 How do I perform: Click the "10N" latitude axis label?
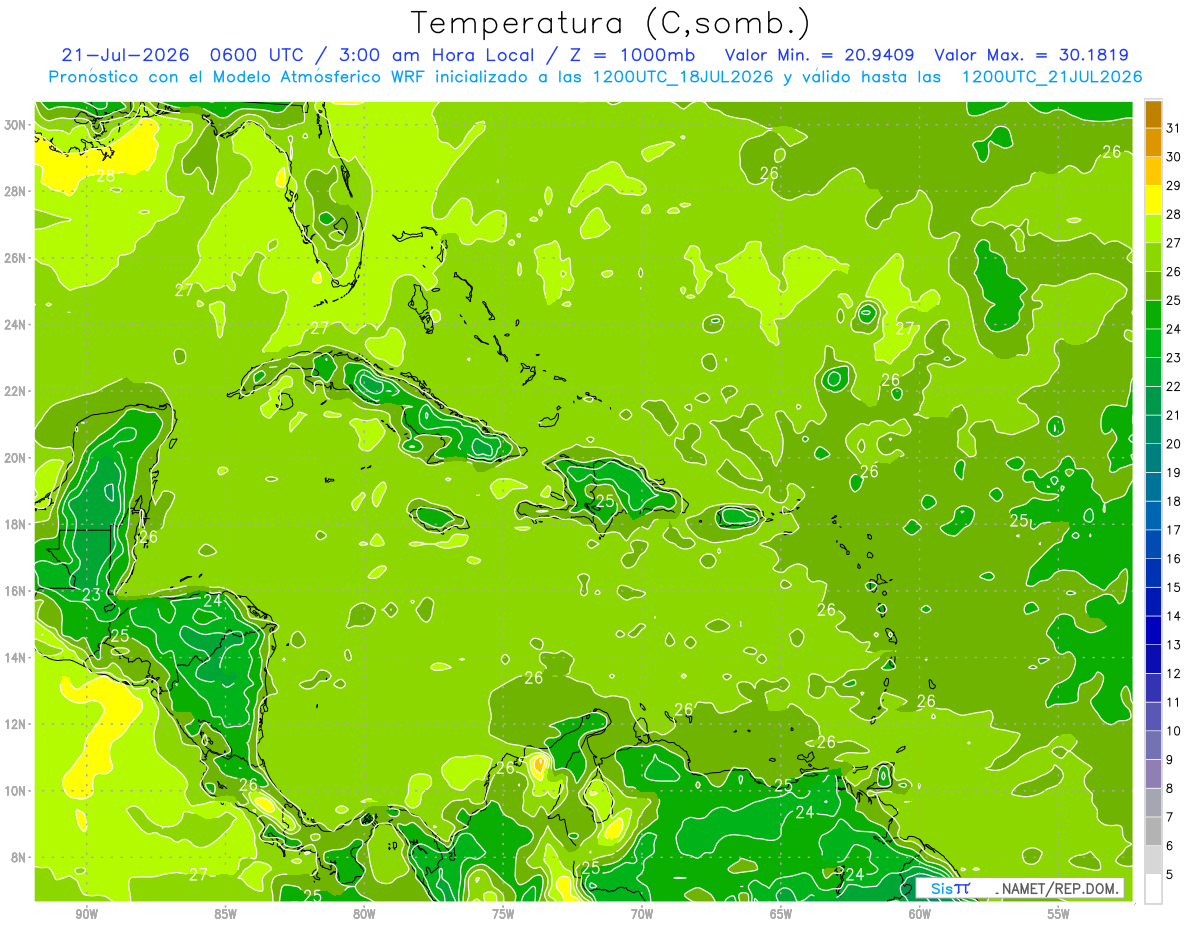point(15,791)
